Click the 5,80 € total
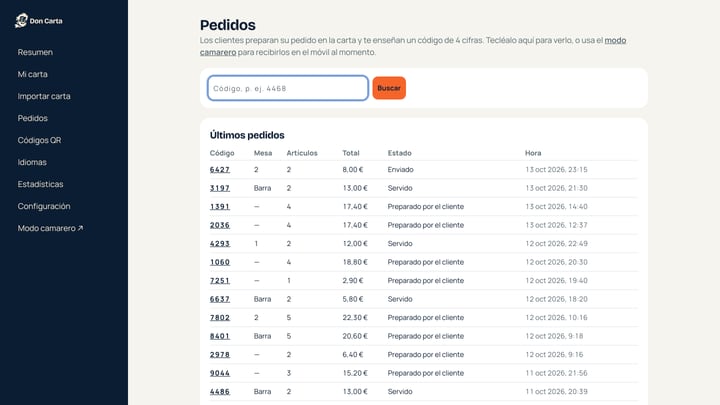The width and height of the screenshot is (720, 405). (353, 299)
